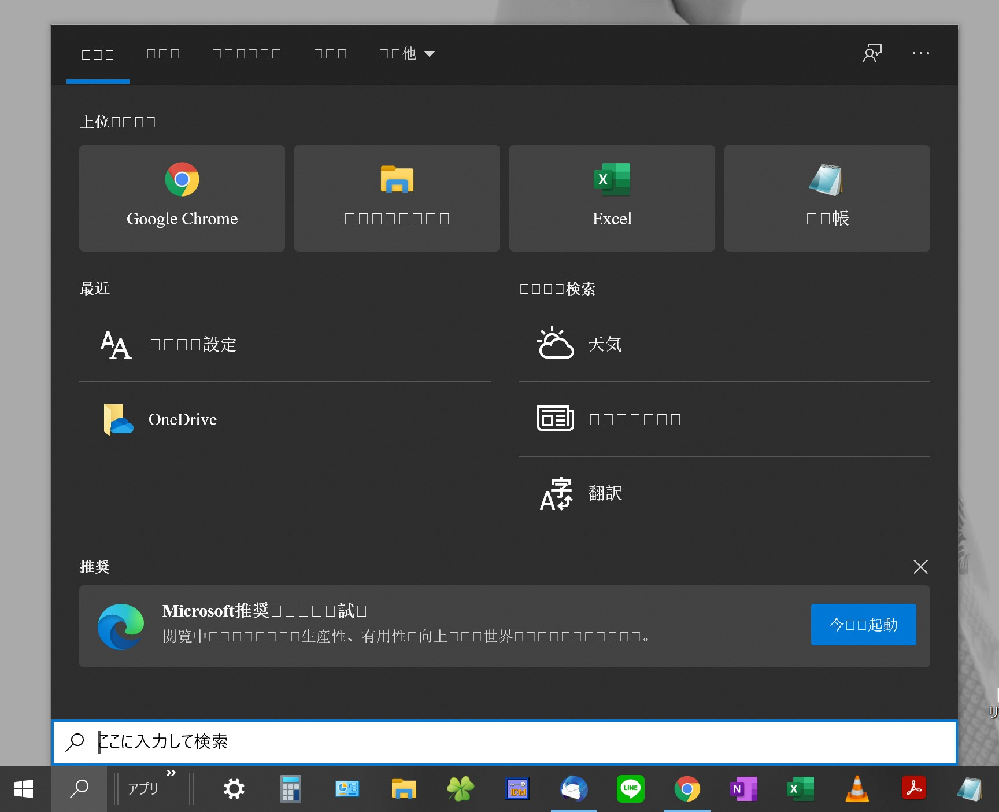Switch to the Documents search tab
This screenshot has width=999, height=812.
[x=247, y=54]
